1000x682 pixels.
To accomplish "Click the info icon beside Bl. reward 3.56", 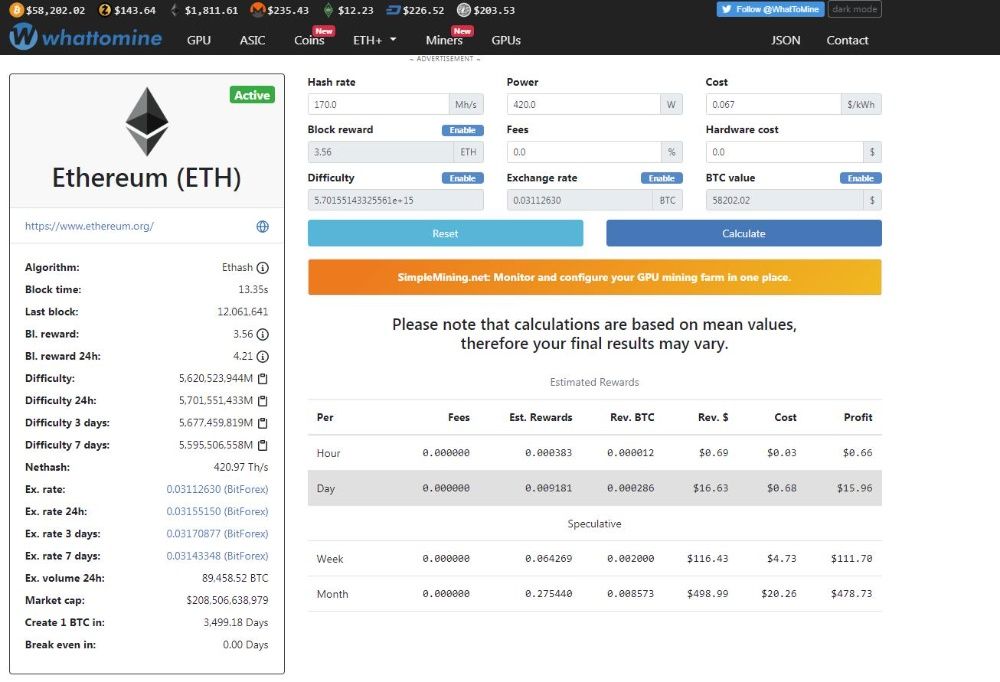I will (x=262, y=334).
